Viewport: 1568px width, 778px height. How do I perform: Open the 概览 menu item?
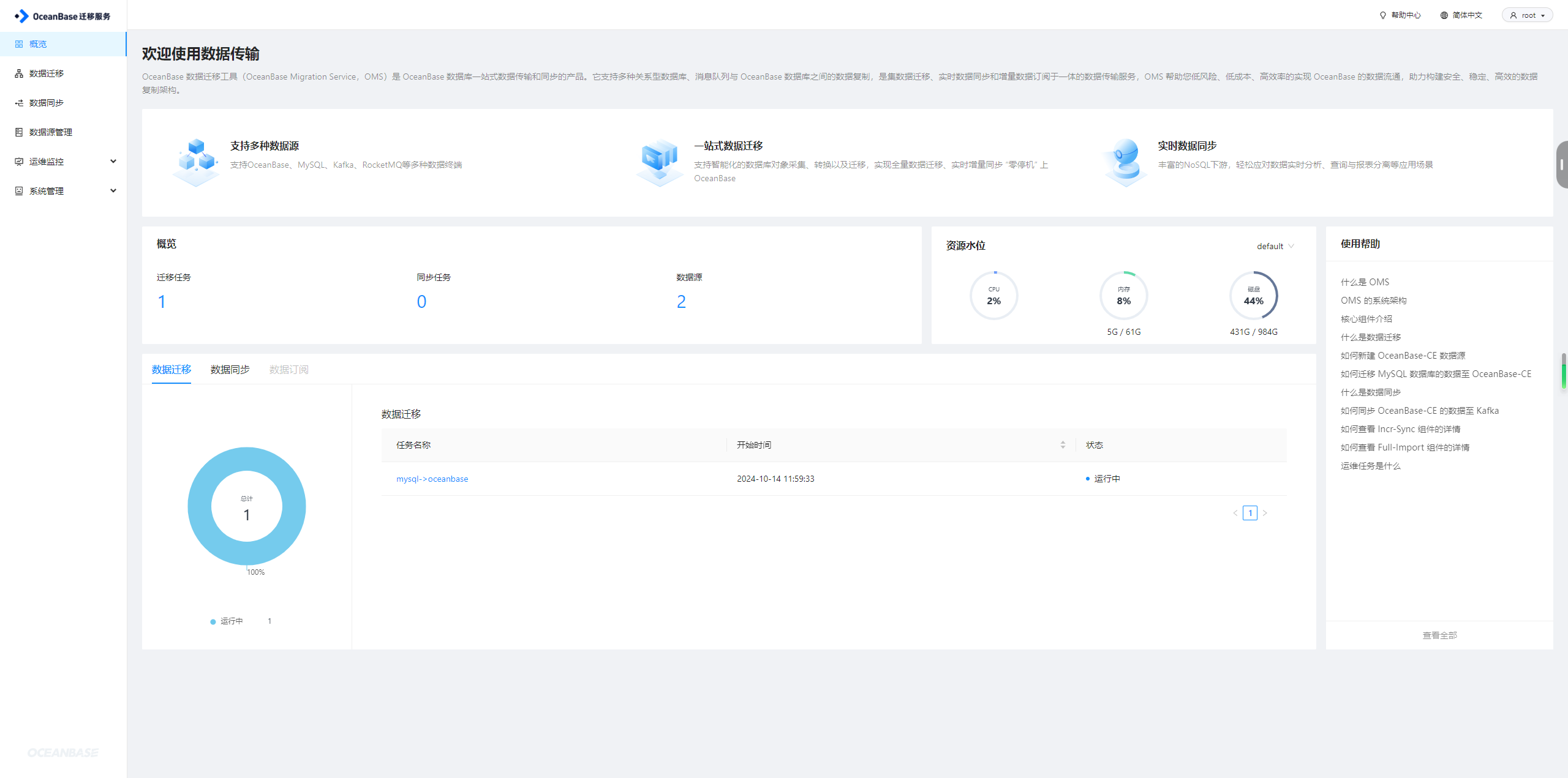pos(63,44)
